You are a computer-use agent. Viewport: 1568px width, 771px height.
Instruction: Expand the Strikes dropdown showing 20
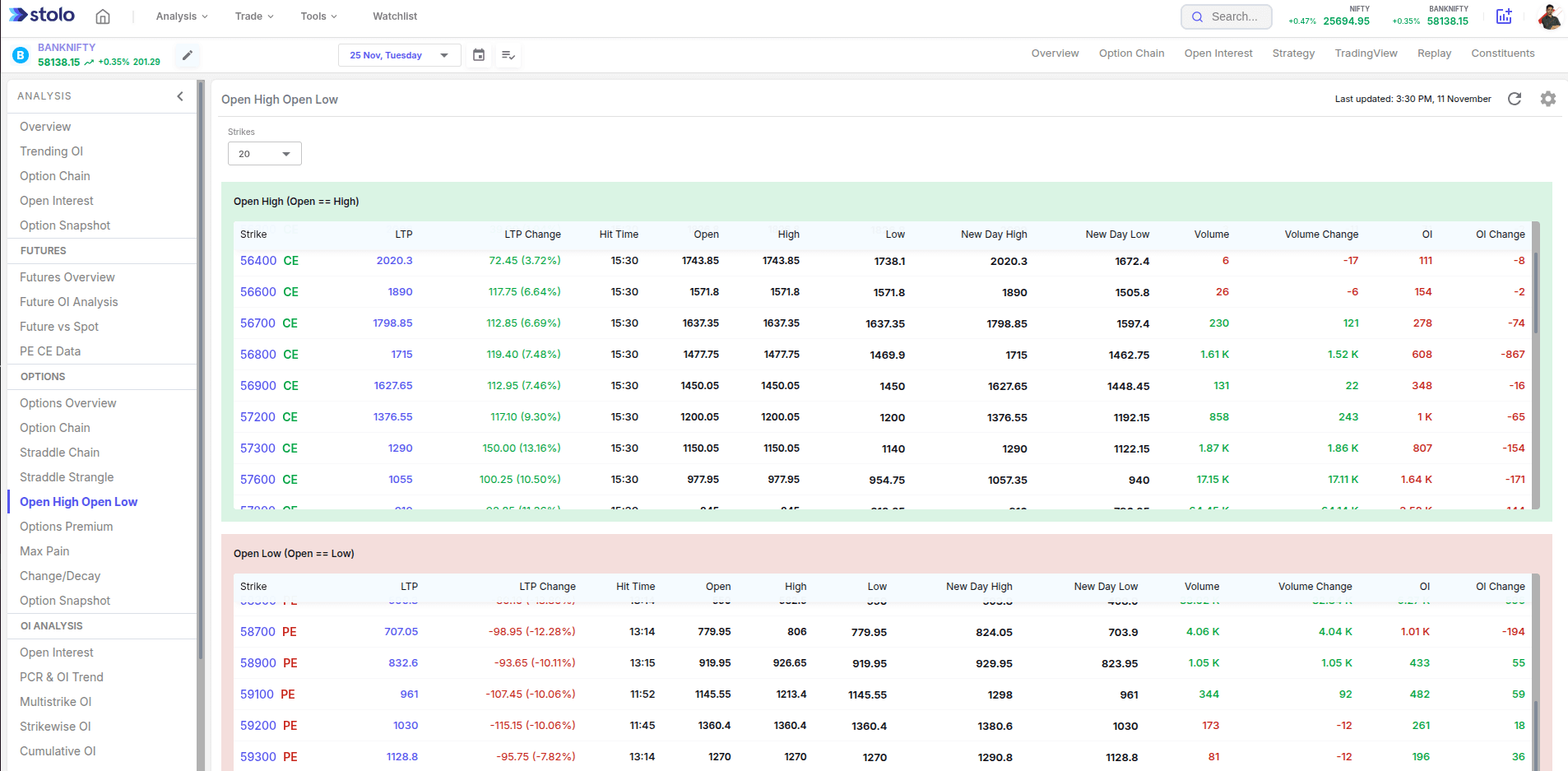tap(264, 154)
